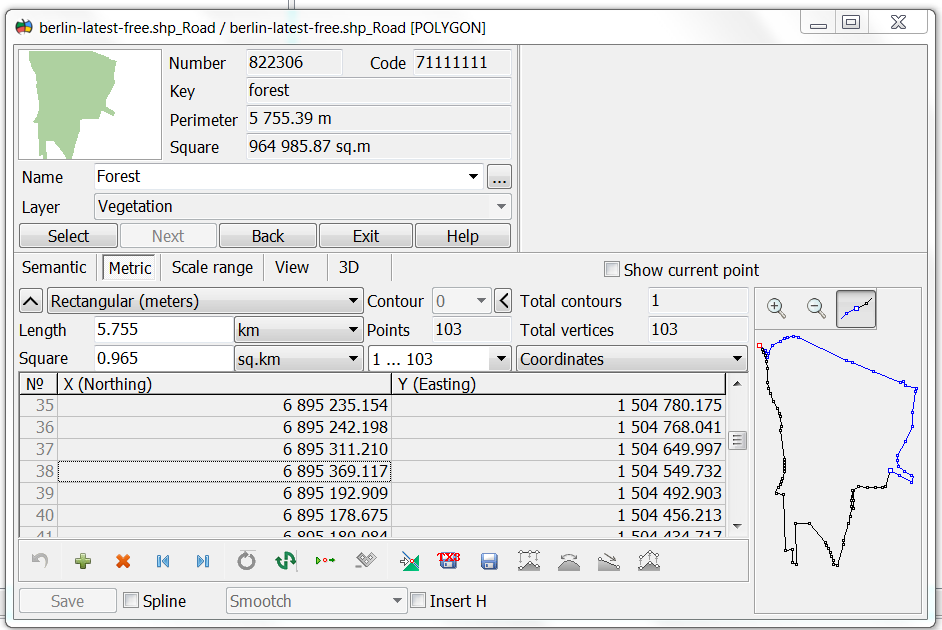
Task: Jump to last point icon
Action: click(203, 561)
